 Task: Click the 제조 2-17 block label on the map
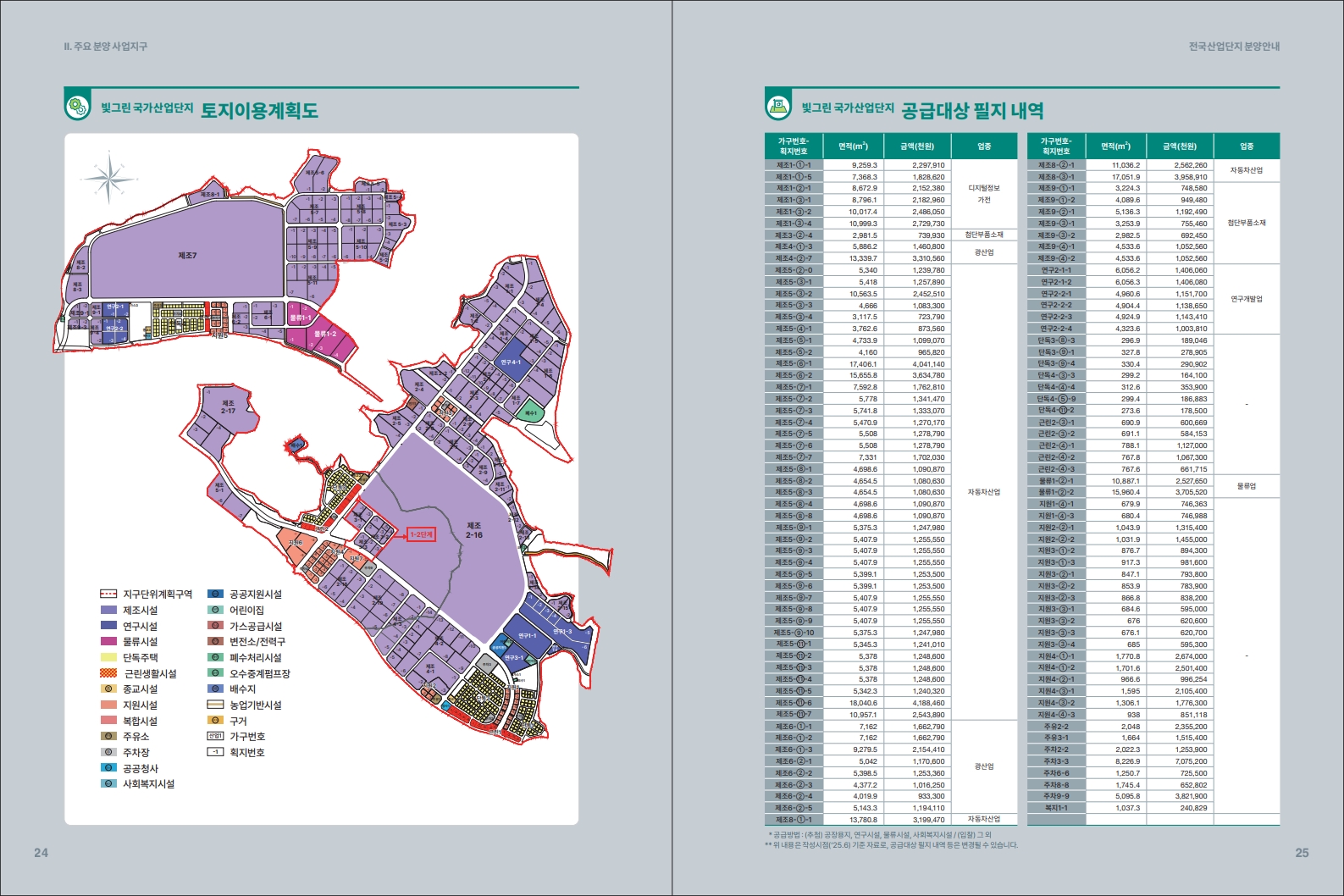229,407
